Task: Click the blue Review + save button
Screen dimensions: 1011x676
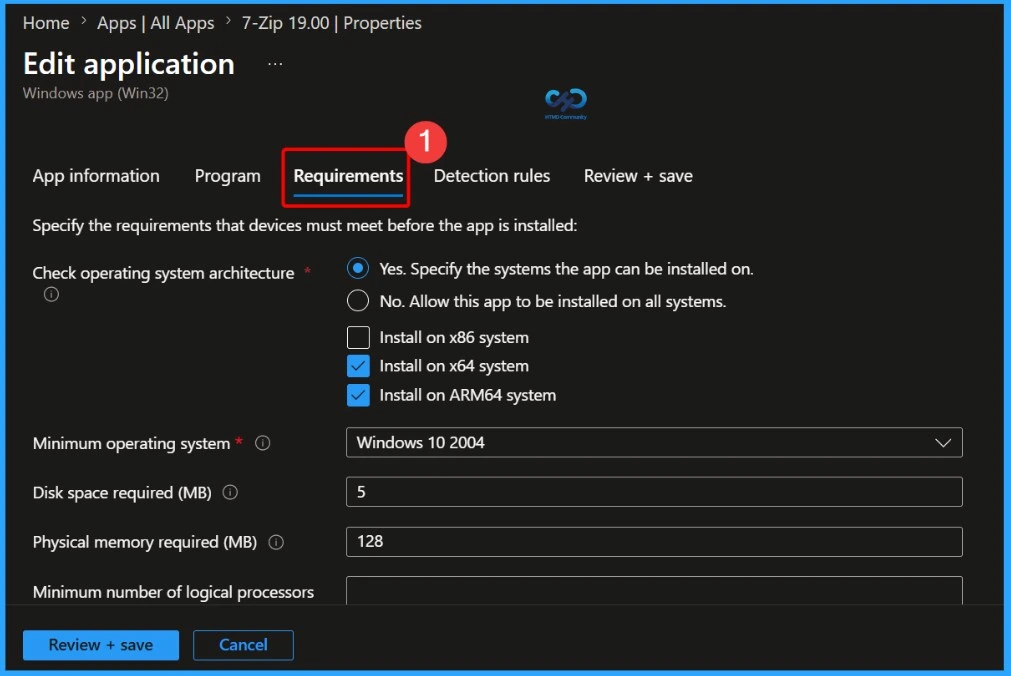Action: click(x=101, y=645)
